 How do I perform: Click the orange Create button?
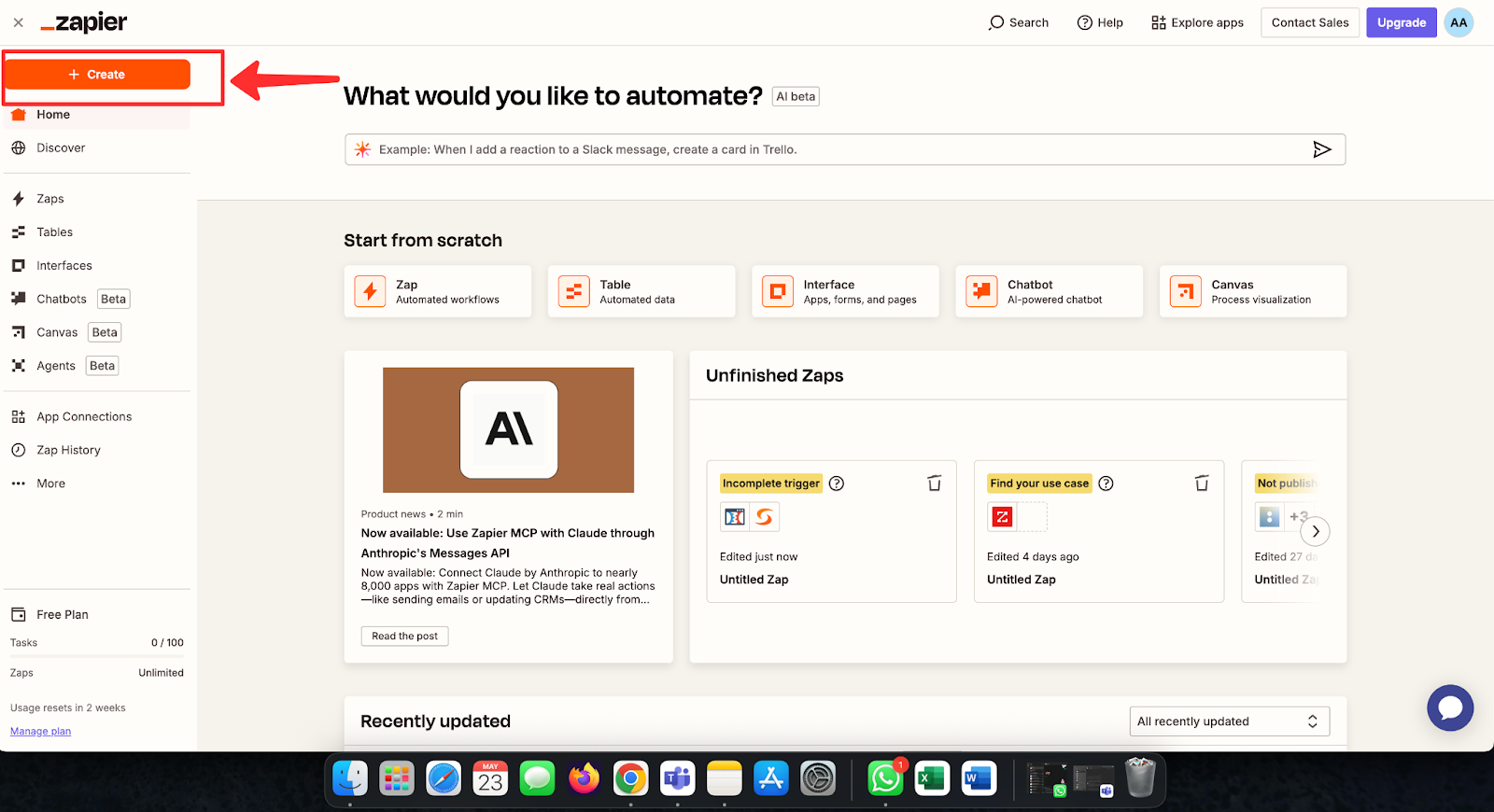[x=97, y=75]
